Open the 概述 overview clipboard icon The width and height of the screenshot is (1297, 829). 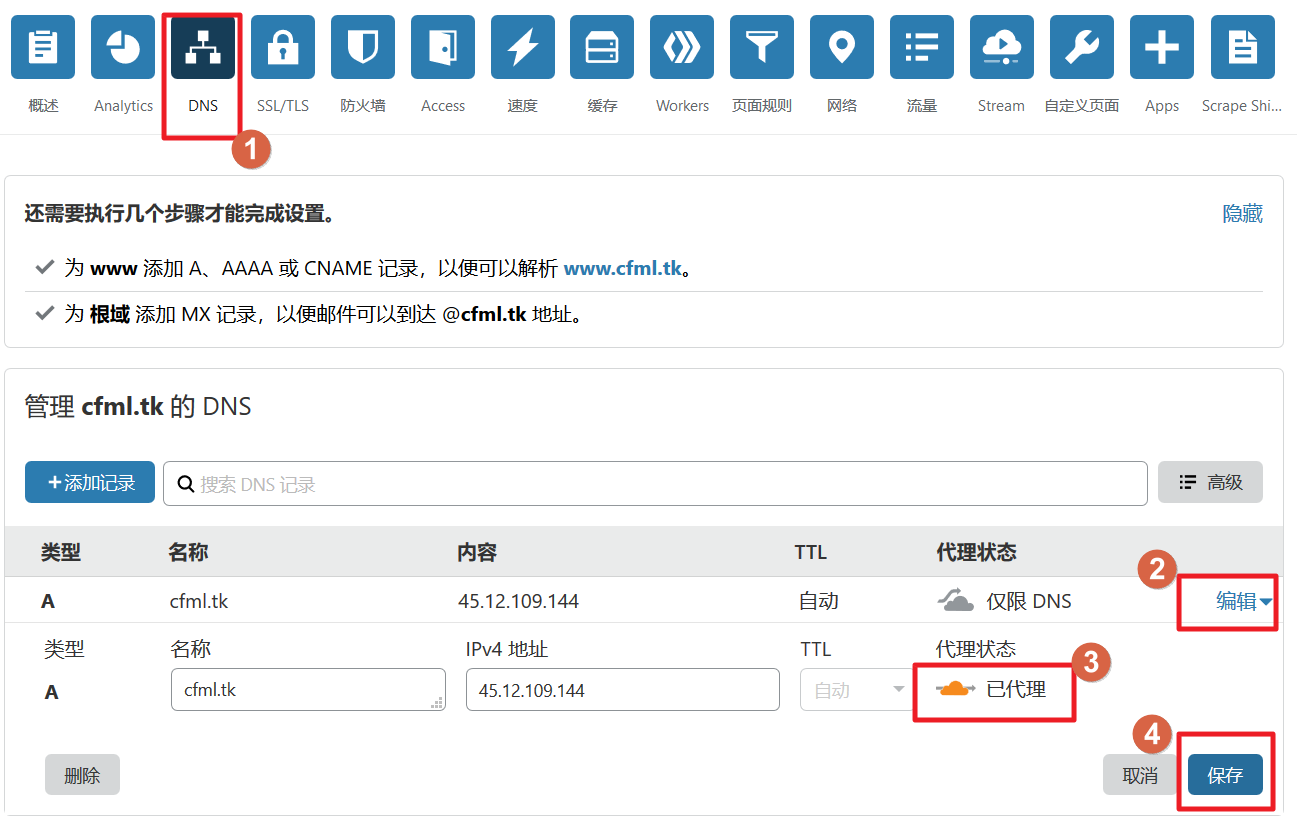43,48
